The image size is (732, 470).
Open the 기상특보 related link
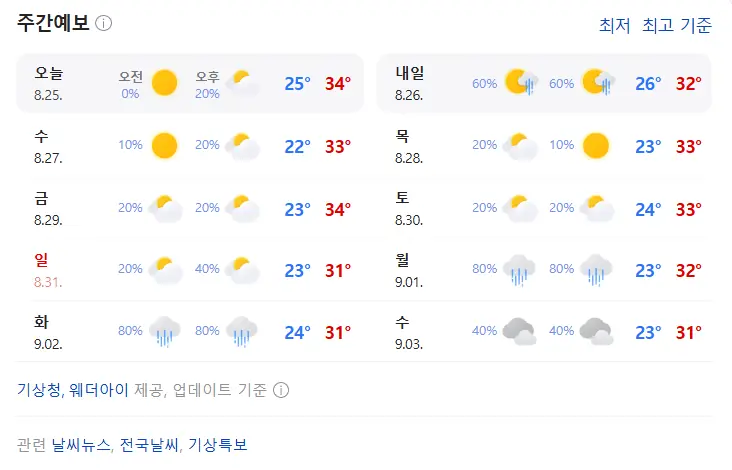[x=218, y=444]
